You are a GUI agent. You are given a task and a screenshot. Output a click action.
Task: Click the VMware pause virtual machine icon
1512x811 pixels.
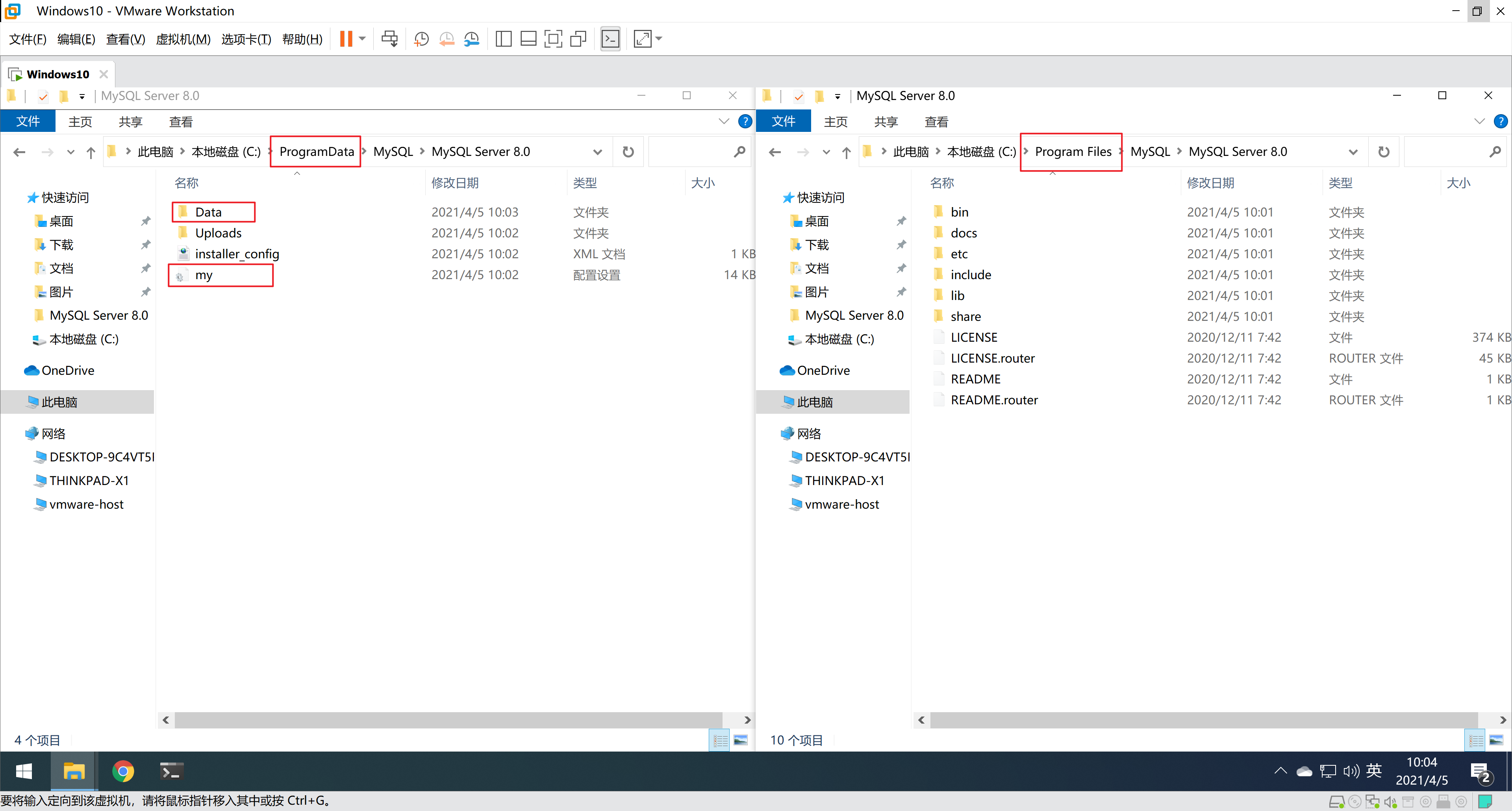pos(346,39)
